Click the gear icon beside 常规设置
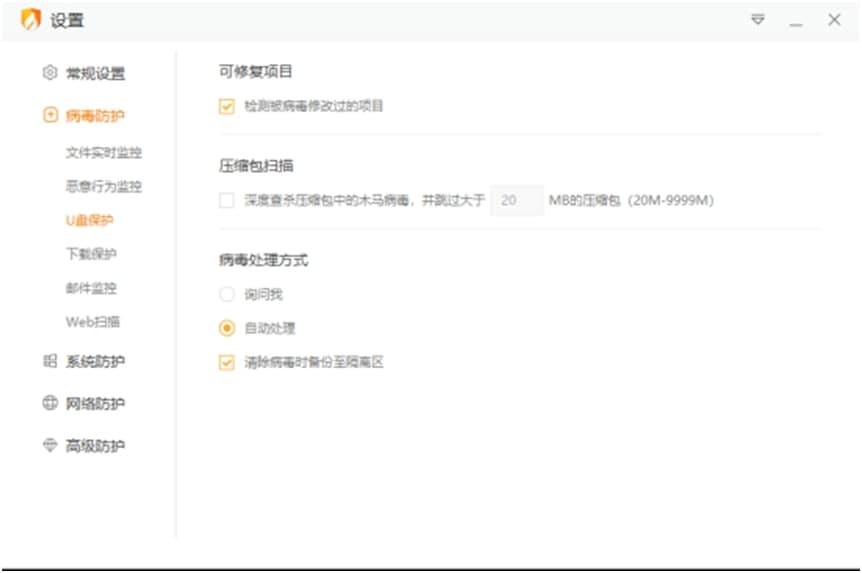Image resolution: width=862 pixels, height=573 pixels. tap(50, 73)
